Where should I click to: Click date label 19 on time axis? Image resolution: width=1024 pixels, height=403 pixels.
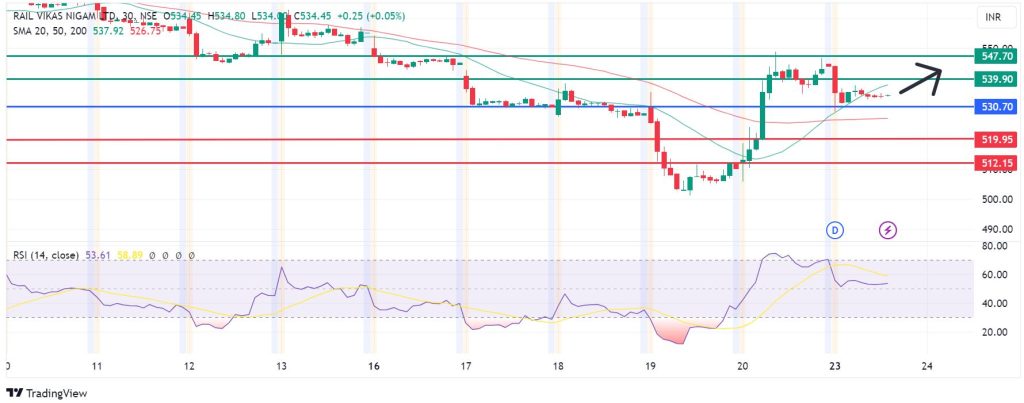pos(649,366)
